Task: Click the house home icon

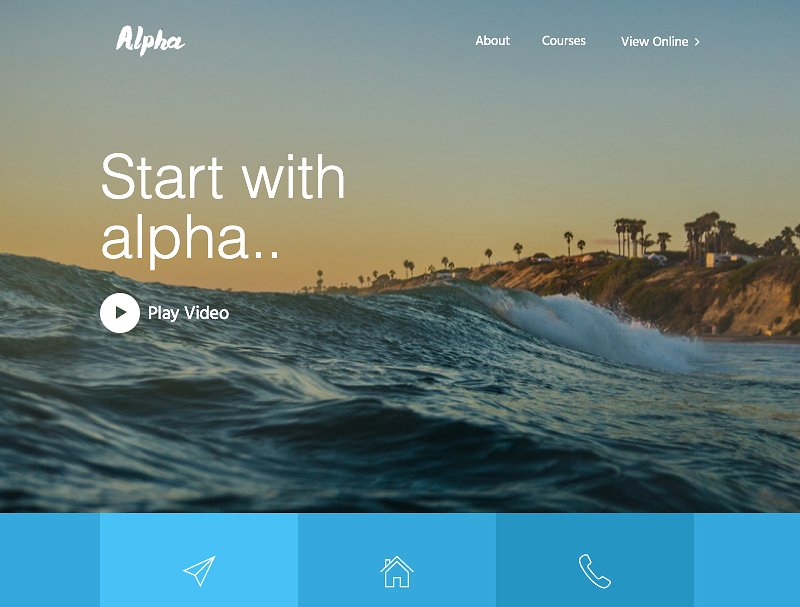Action: tap(397, 572)
